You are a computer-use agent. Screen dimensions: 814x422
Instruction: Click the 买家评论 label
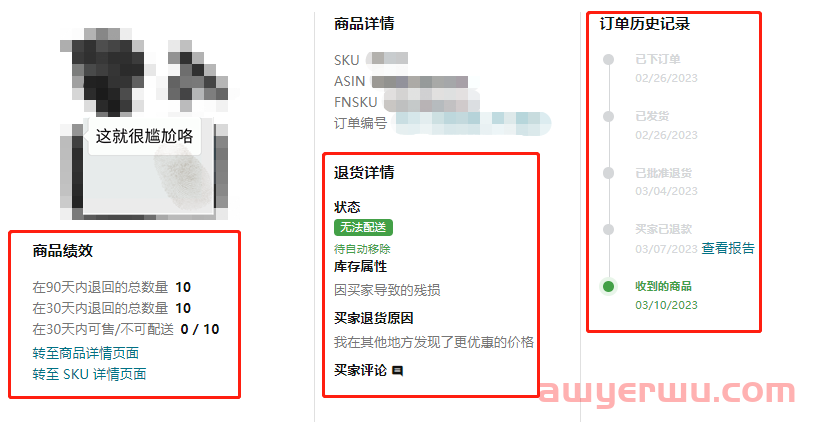click(x=360, y=370)
